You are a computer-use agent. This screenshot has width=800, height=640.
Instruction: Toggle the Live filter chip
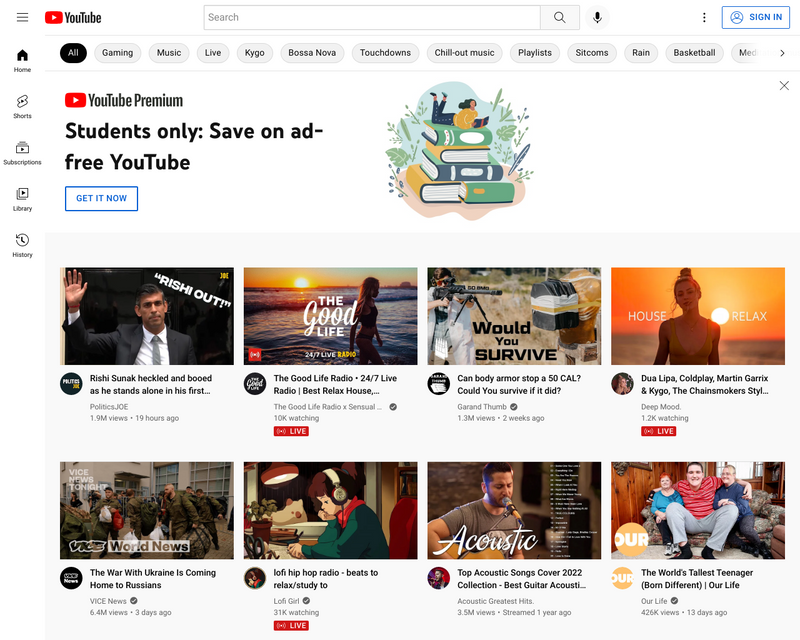point(213,53)
